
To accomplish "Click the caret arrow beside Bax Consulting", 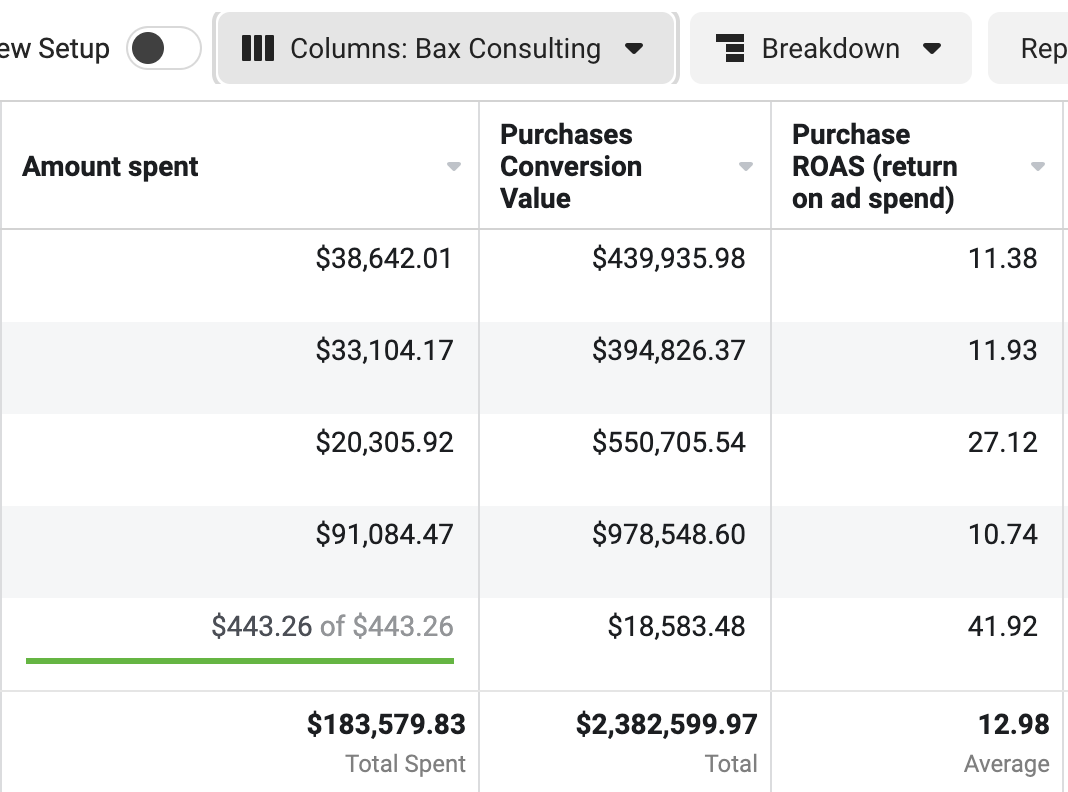I will click(x=633, y=49).
